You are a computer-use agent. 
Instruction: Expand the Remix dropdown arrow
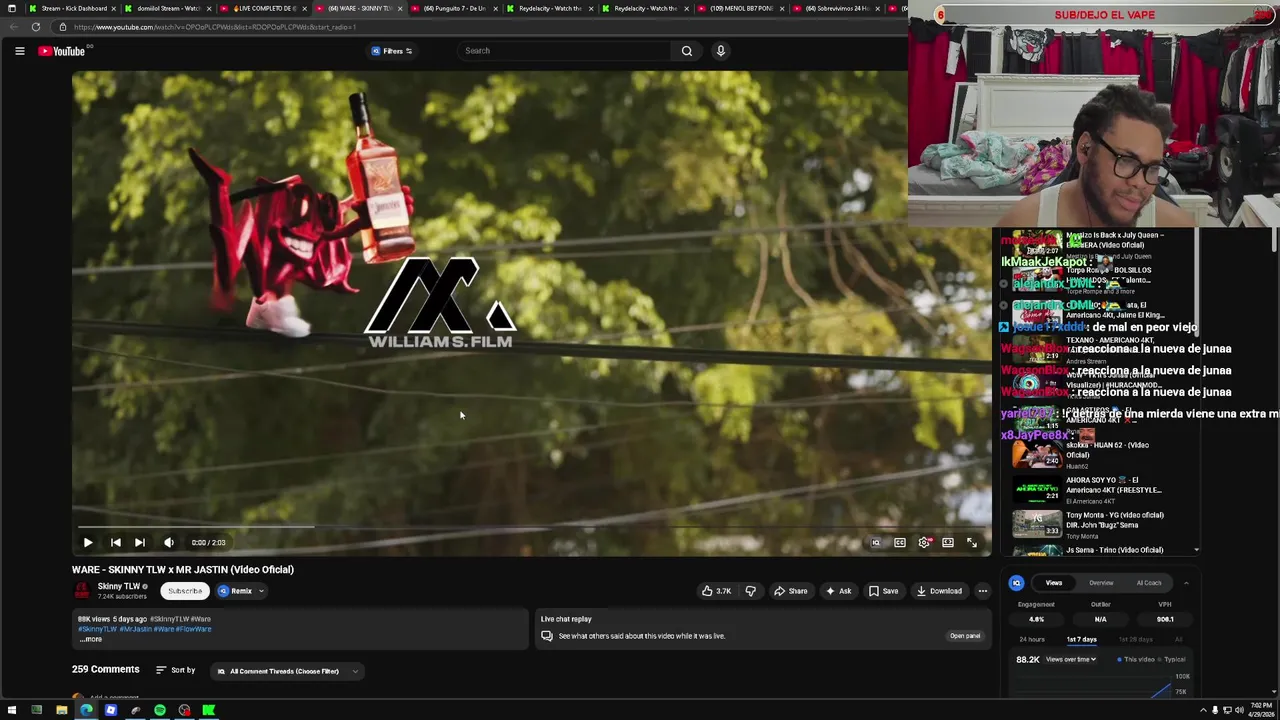(x=262, y=591)
